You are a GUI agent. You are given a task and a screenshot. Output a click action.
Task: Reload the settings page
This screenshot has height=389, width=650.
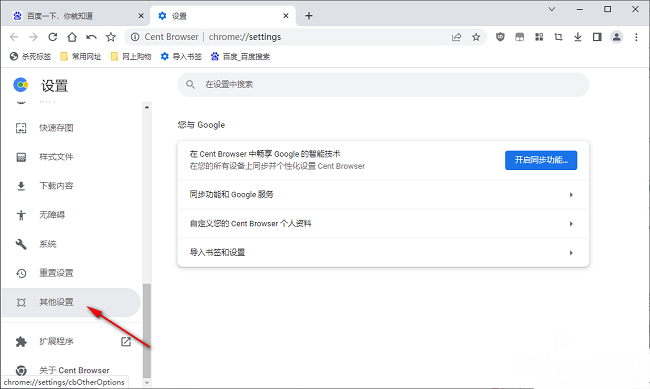53,37
